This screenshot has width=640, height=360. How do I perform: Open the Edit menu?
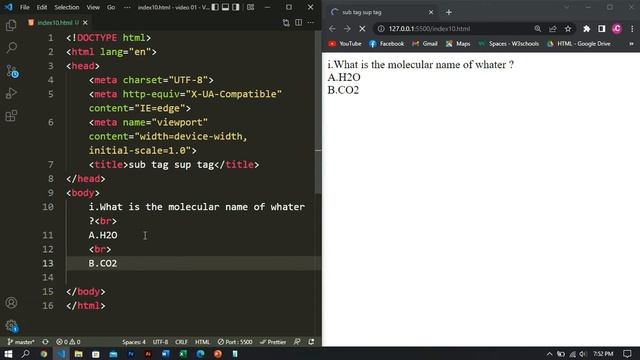[x=42, y=7]
